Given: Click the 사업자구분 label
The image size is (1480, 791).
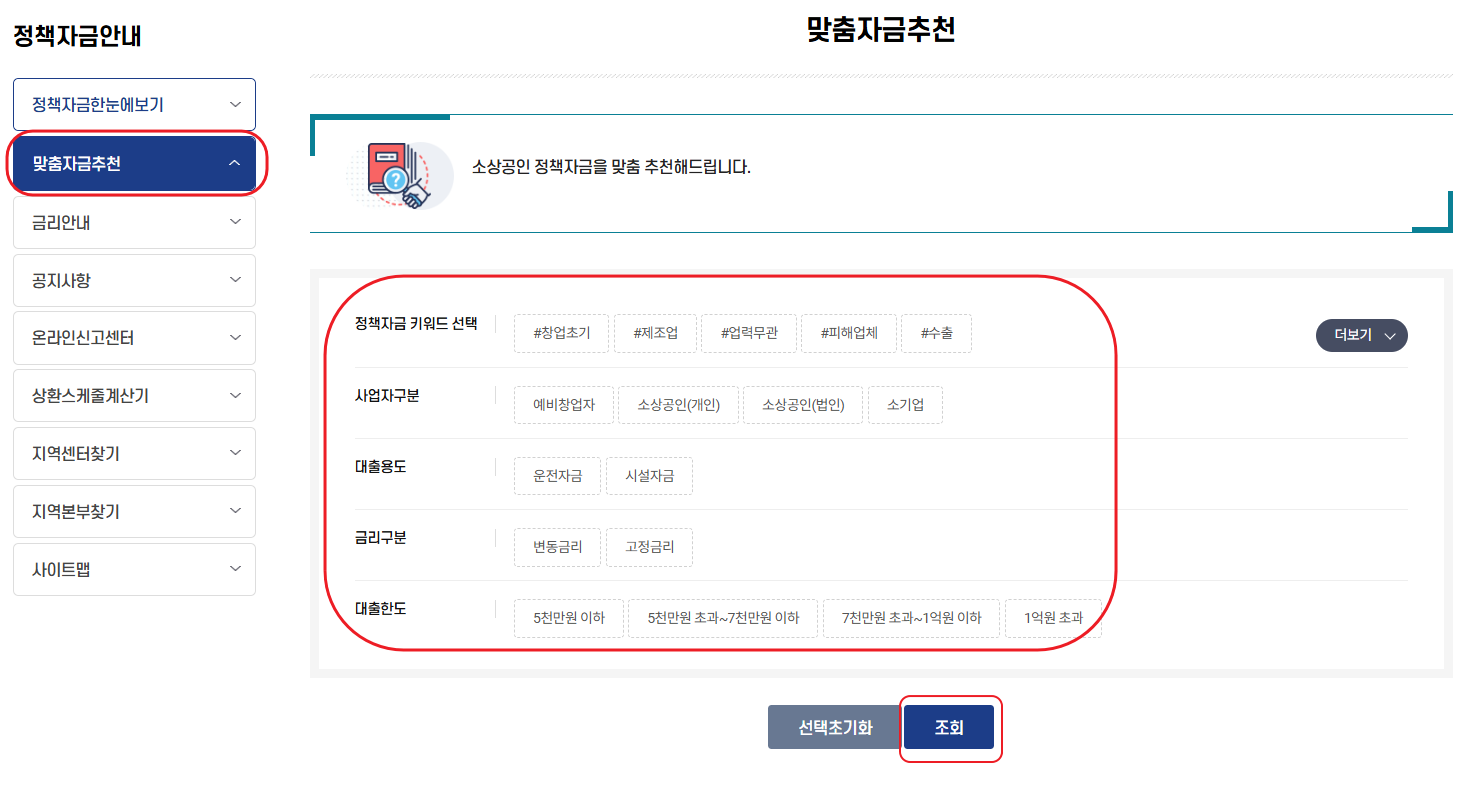Looking at the screenshot, I should pyautogui.click(x=387, y=395).
